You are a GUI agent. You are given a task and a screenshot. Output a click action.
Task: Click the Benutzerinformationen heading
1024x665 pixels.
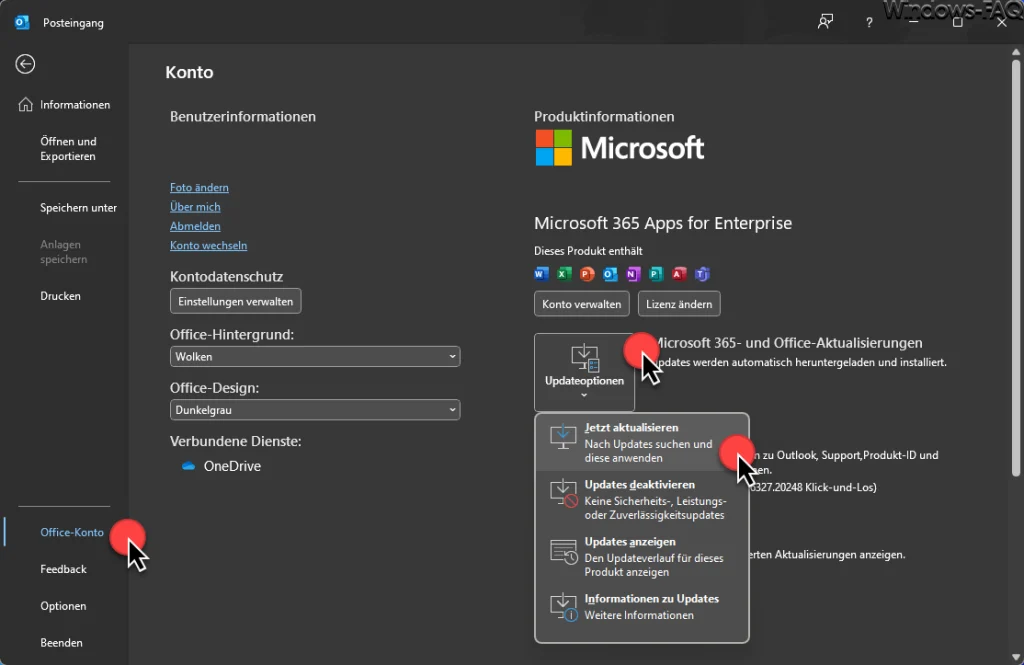[x=243, y=117]
